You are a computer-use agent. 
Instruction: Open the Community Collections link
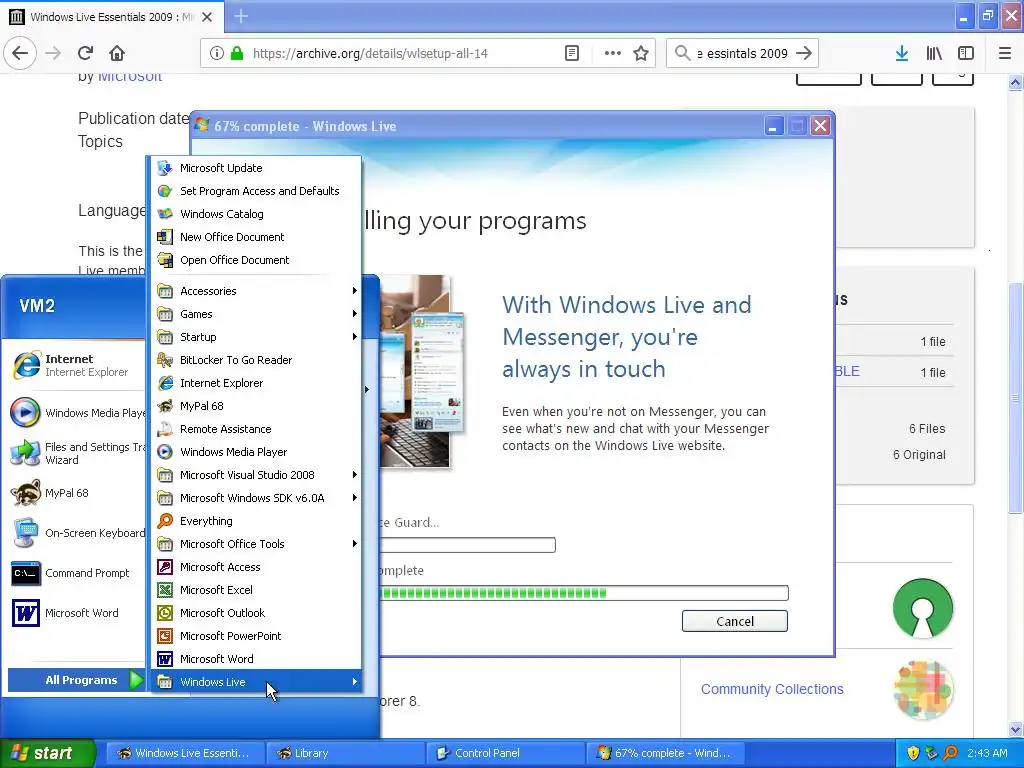point(772,689)
